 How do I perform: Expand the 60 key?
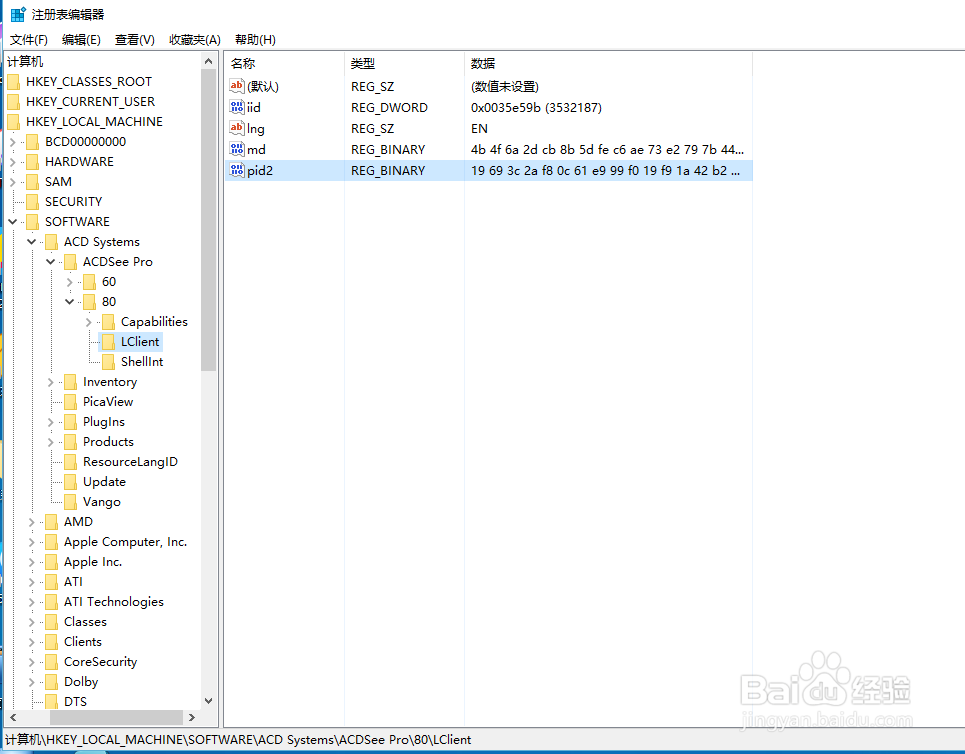(x=70, y=282)
